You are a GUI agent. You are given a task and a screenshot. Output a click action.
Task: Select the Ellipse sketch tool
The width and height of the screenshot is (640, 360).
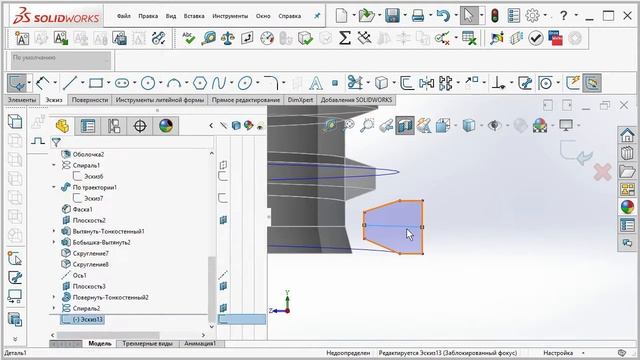tap(245, 83)
